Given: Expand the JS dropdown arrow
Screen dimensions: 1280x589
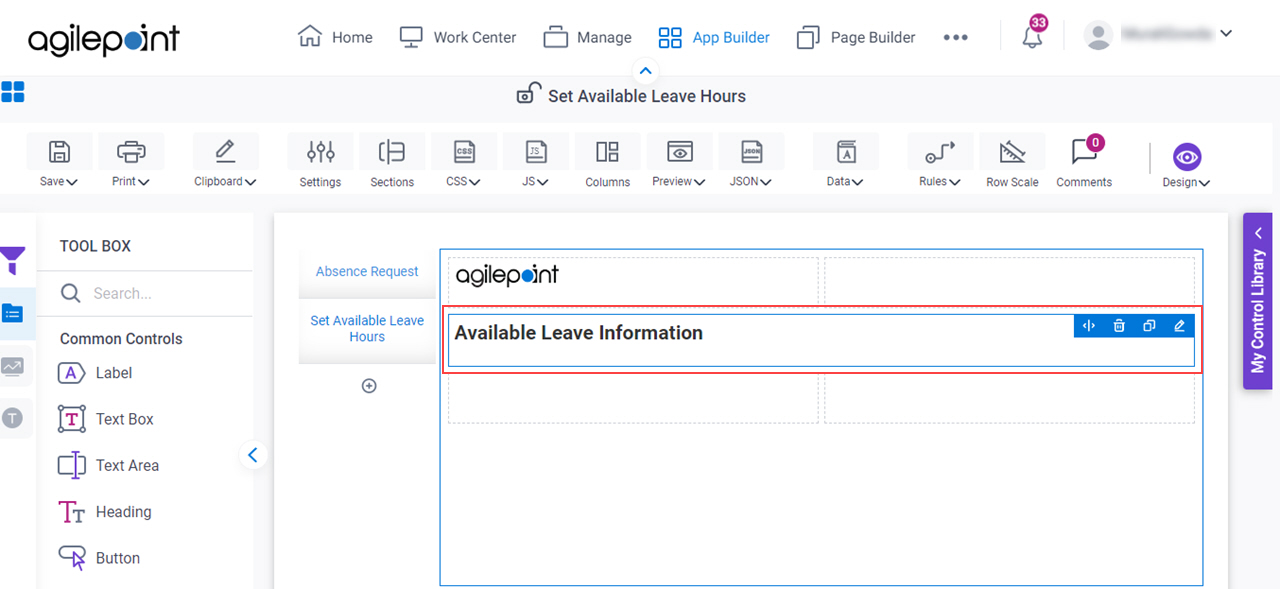Looking at the screenshot, I should 543,182.
